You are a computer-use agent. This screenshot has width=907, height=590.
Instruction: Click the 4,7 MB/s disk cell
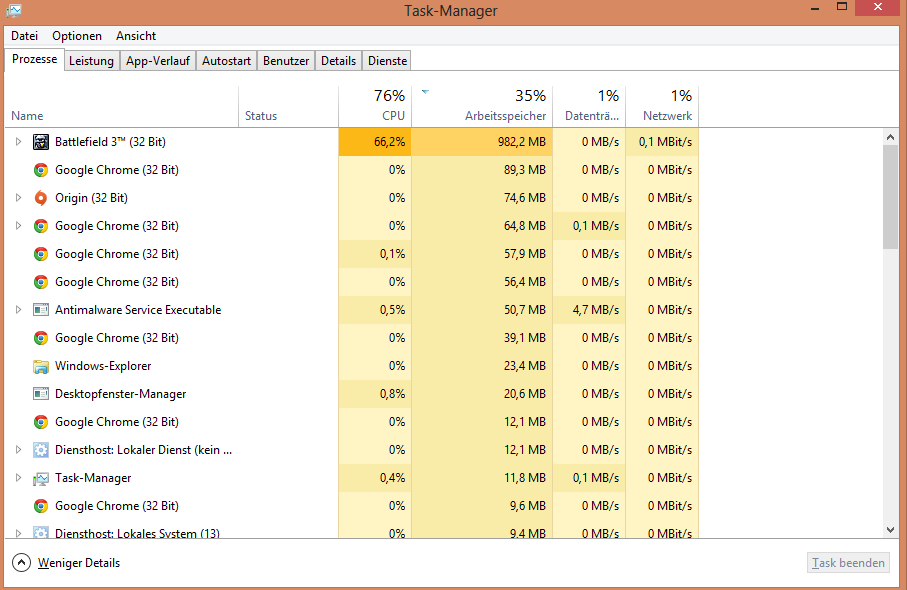pyautogui.click(x=589, y=310)
